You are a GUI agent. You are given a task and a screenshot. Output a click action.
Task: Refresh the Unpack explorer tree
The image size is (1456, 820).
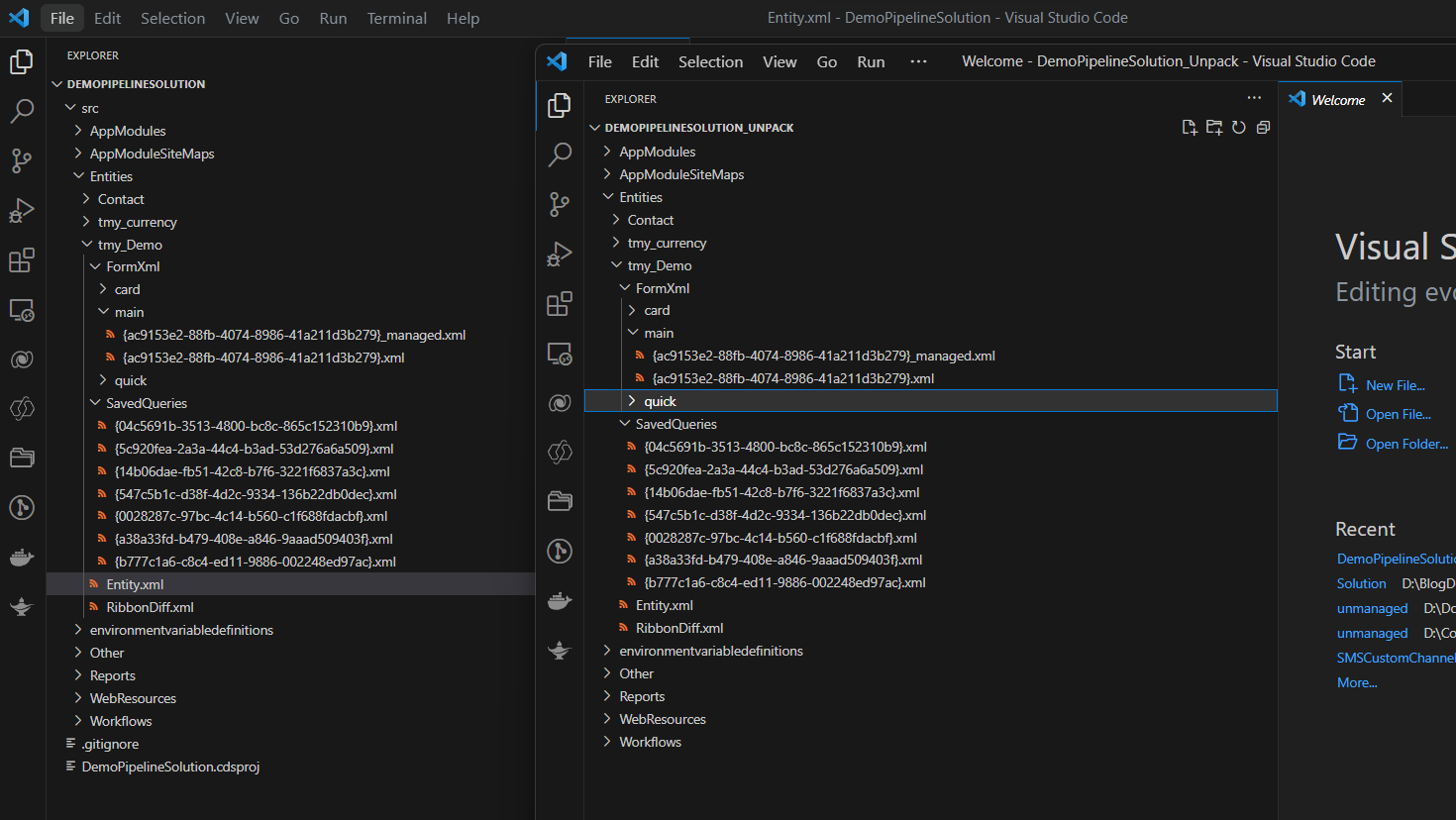pos(1238,128)
